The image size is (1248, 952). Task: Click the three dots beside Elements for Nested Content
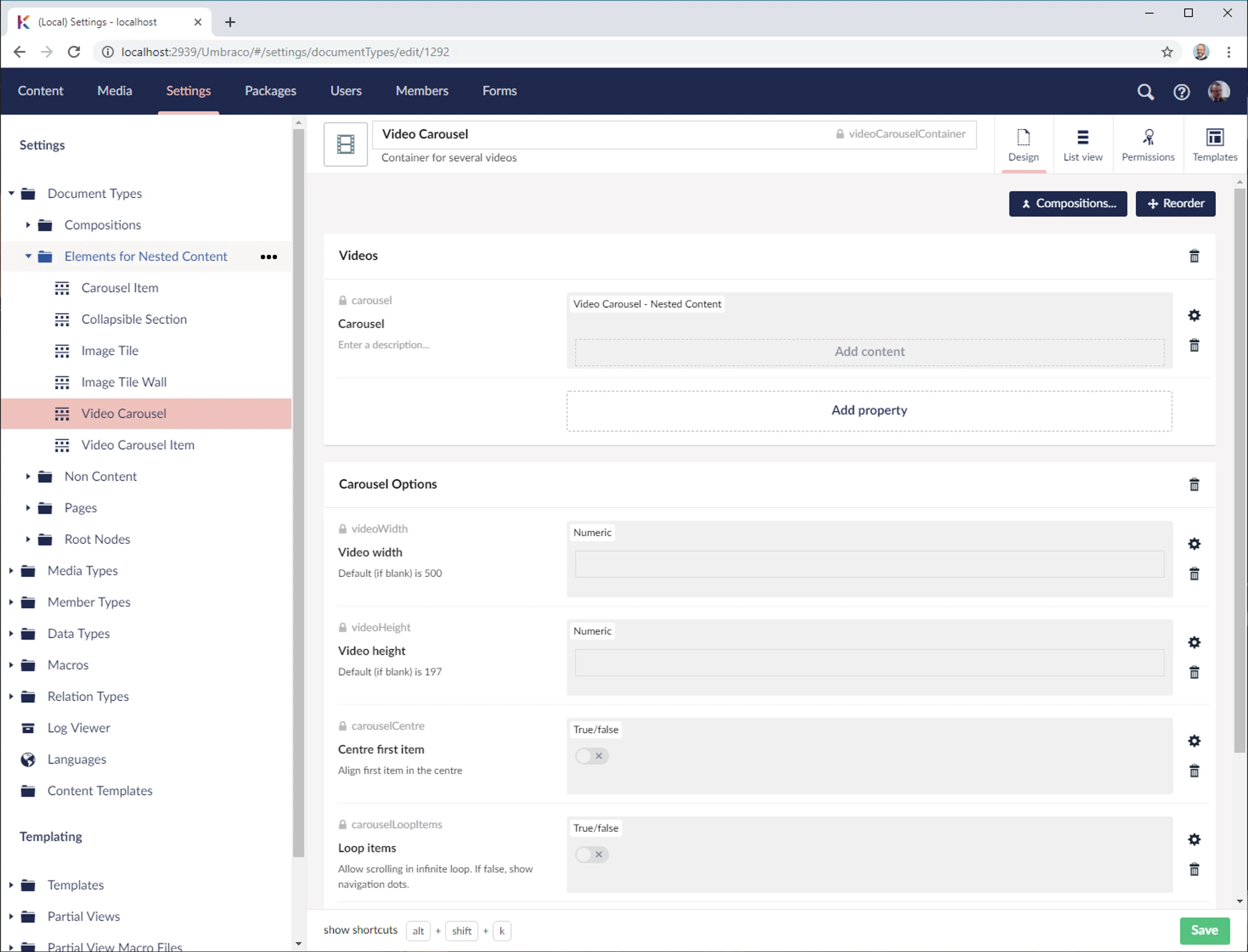(269, 257)
